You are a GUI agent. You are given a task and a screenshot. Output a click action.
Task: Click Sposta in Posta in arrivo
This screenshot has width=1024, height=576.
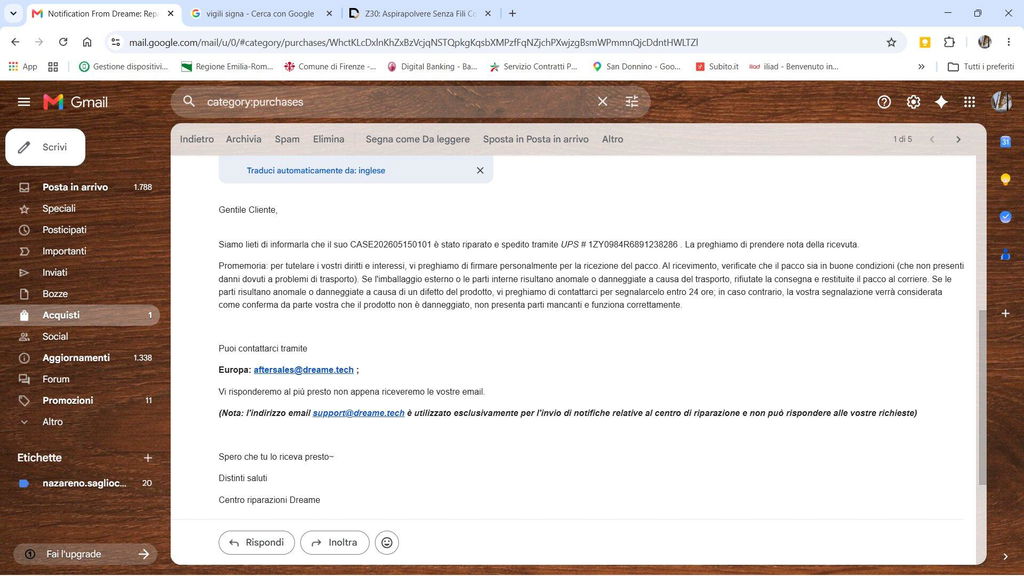[536, 139]
